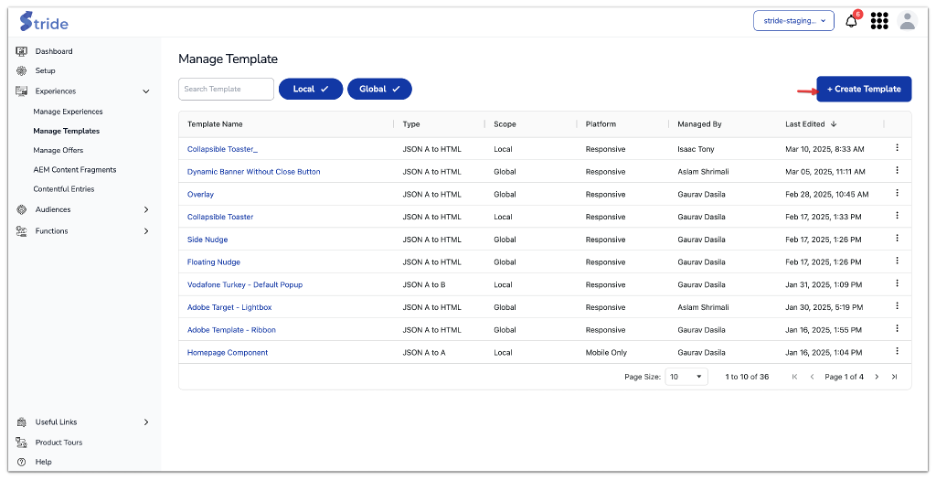The height and width of the screenshot is (480, 936).
Task: Click the Dashboard sidebar icon
Action: (21, 51)
